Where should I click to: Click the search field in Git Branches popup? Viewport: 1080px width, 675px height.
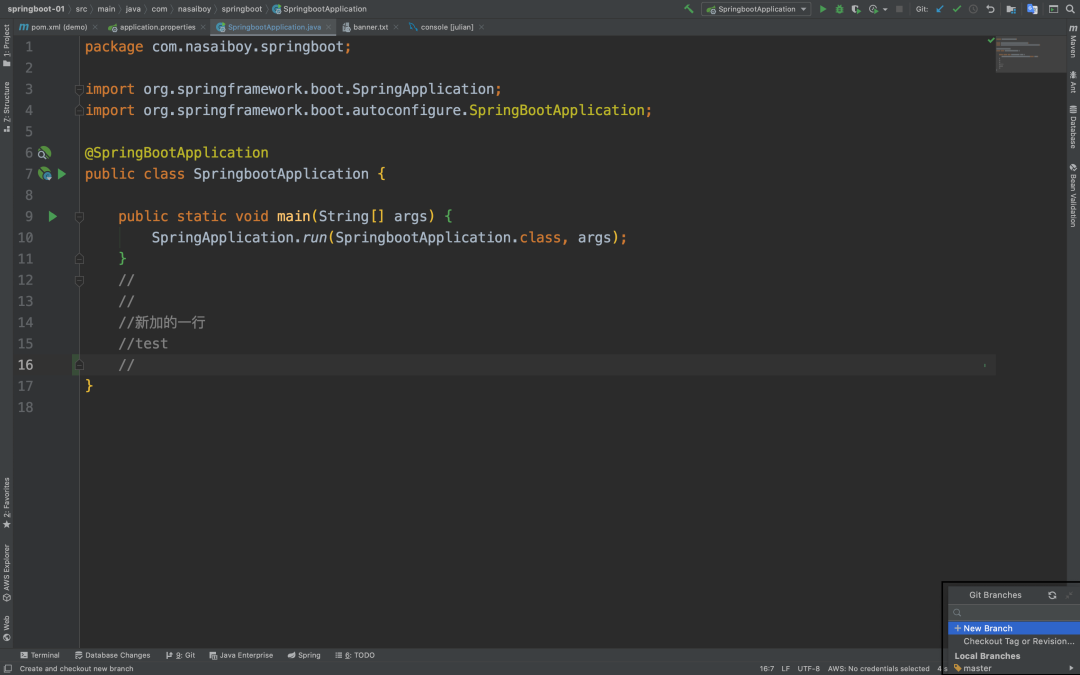point(1010,612)
